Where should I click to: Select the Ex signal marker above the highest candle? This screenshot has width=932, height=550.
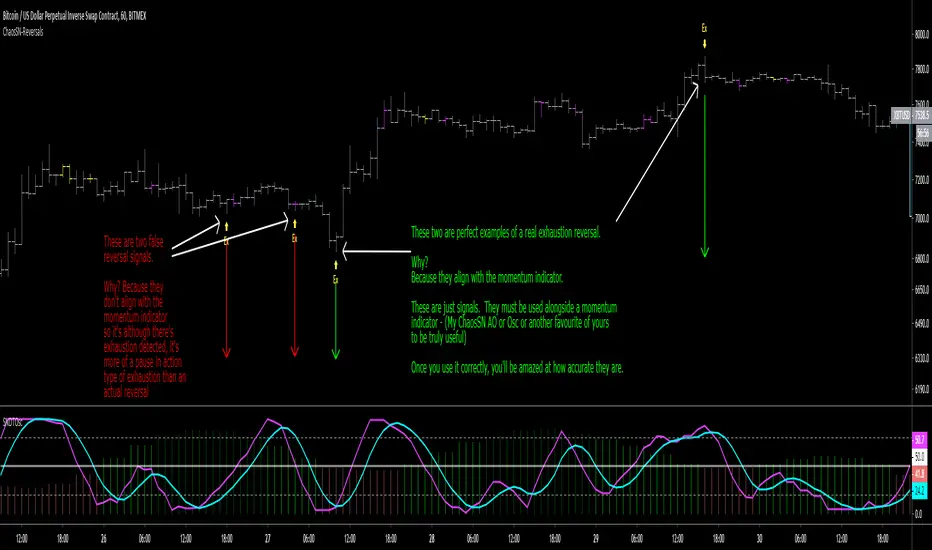click(x=704, y=29)
